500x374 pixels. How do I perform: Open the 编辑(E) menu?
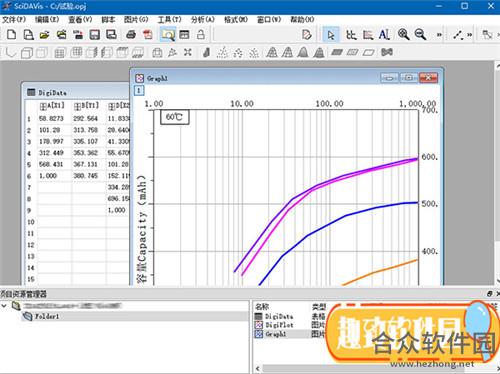47,19
